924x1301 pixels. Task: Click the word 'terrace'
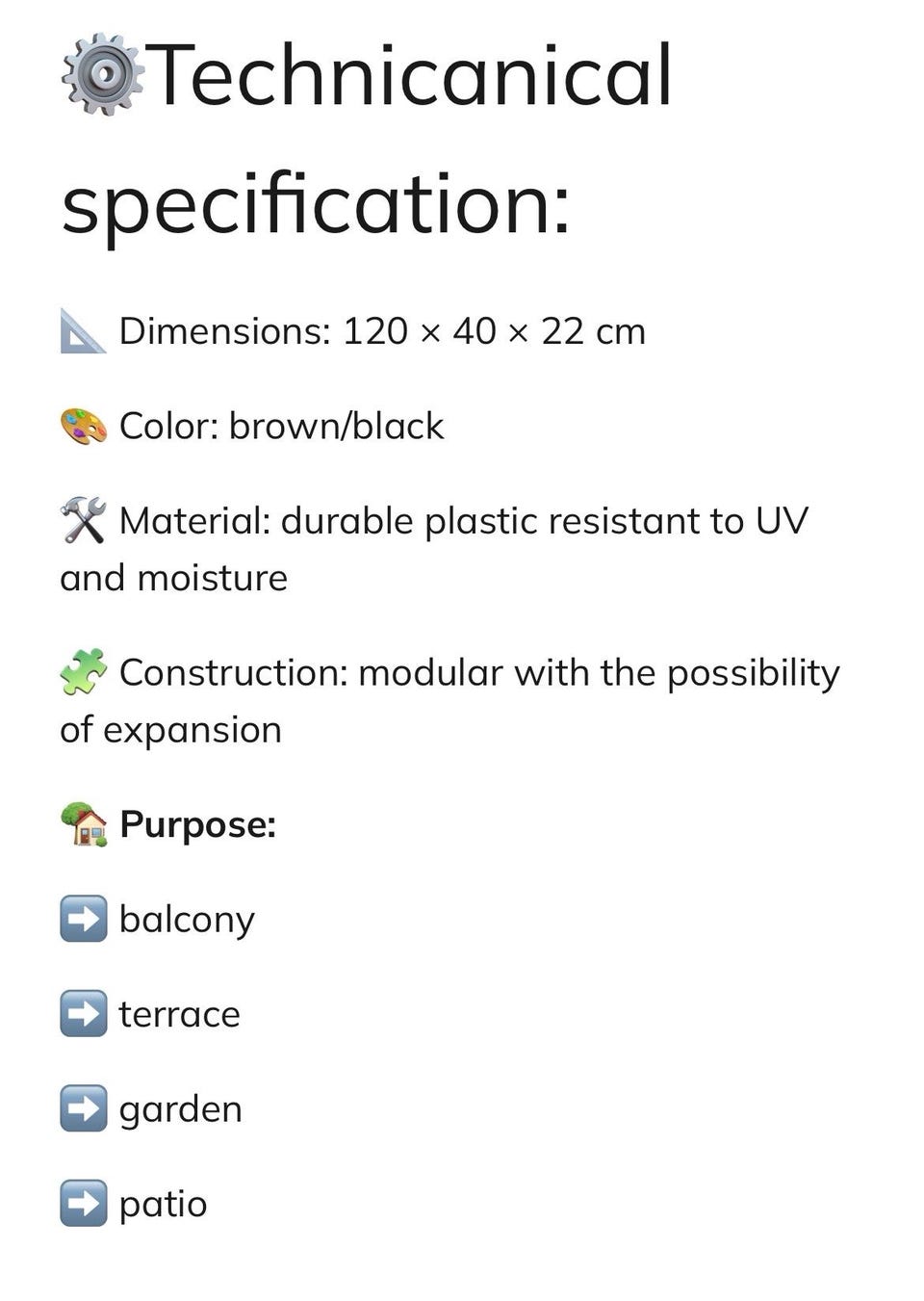tap(180, 1014)
